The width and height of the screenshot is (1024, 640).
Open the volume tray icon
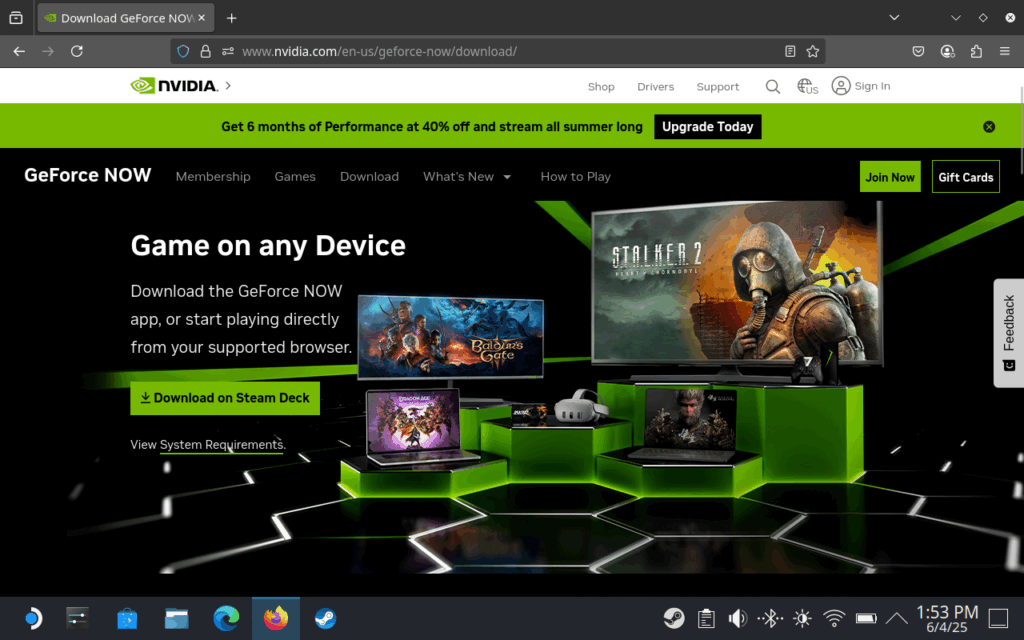tap(738, 618)
